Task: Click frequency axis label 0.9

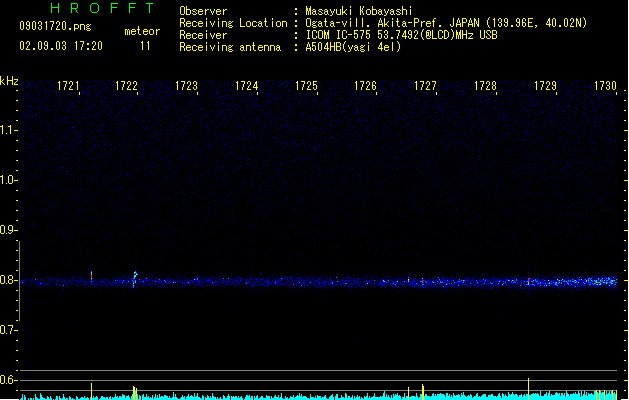Action: 8,230
